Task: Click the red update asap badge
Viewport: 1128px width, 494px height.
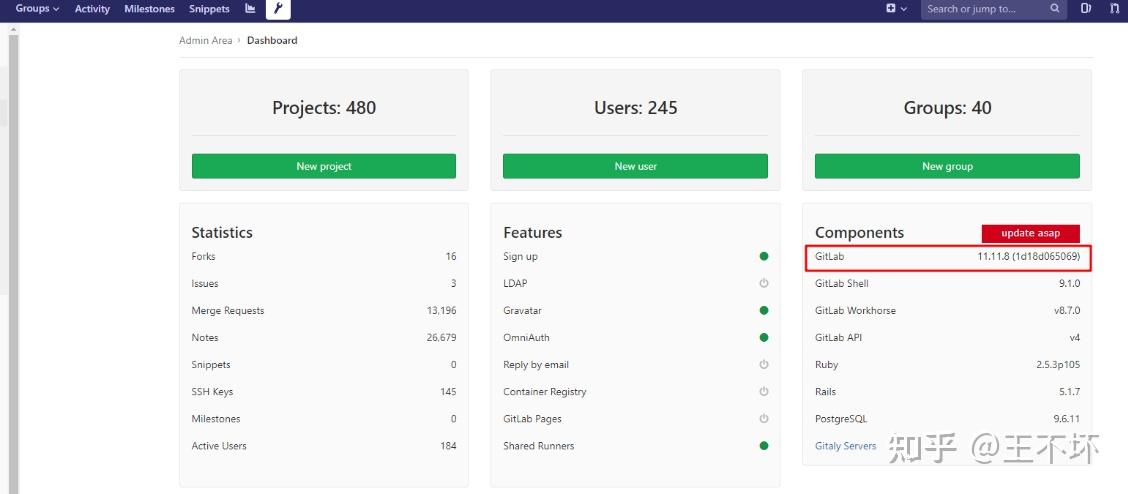Action: 1030,233
